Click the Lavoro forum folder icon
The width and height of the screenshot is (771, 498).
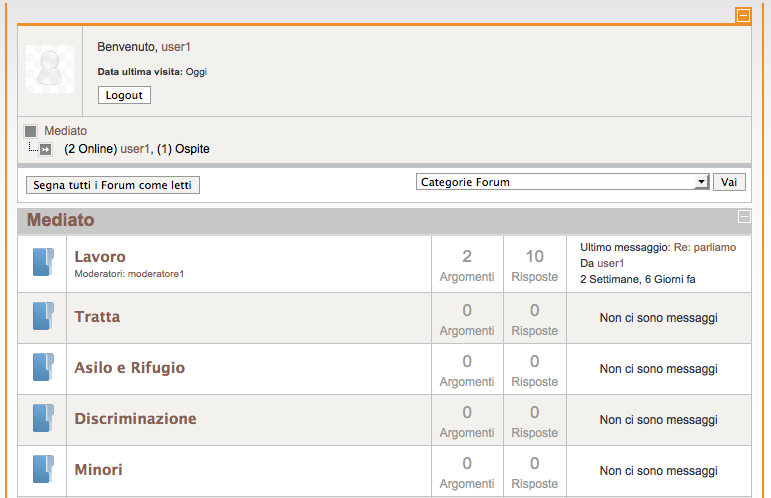coord(42,264)
